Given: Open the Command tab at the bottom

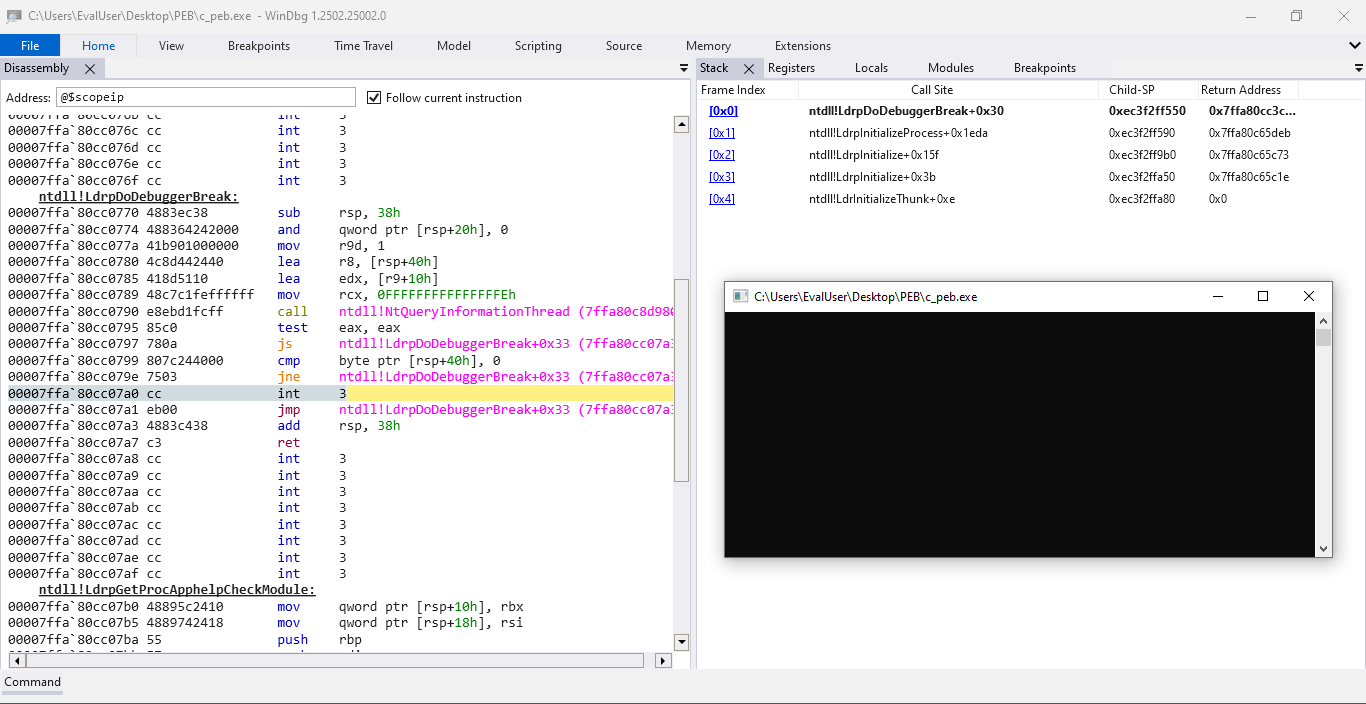Looking at the screenshot, I should pyautogui.click(x=33, y=682).
